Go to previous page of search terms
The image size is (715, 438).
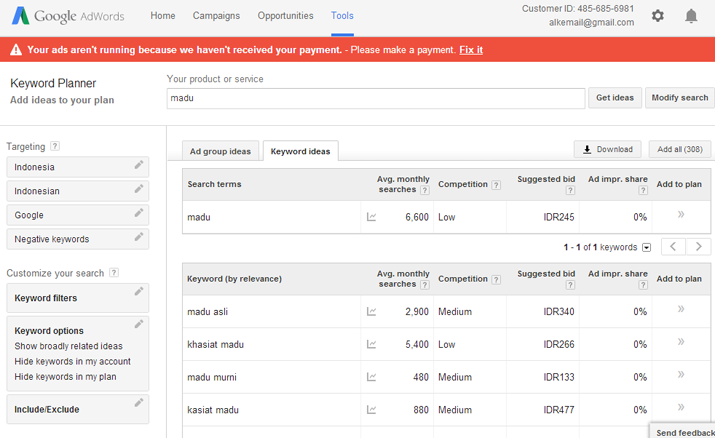673,247
